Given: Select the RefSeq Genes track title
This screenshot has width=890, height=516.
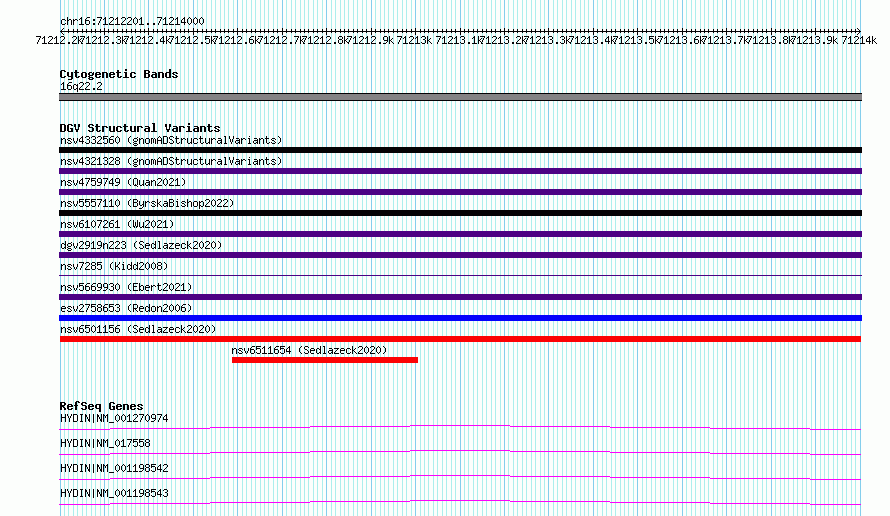Looking at the screenshot, I should coord(102,406).
